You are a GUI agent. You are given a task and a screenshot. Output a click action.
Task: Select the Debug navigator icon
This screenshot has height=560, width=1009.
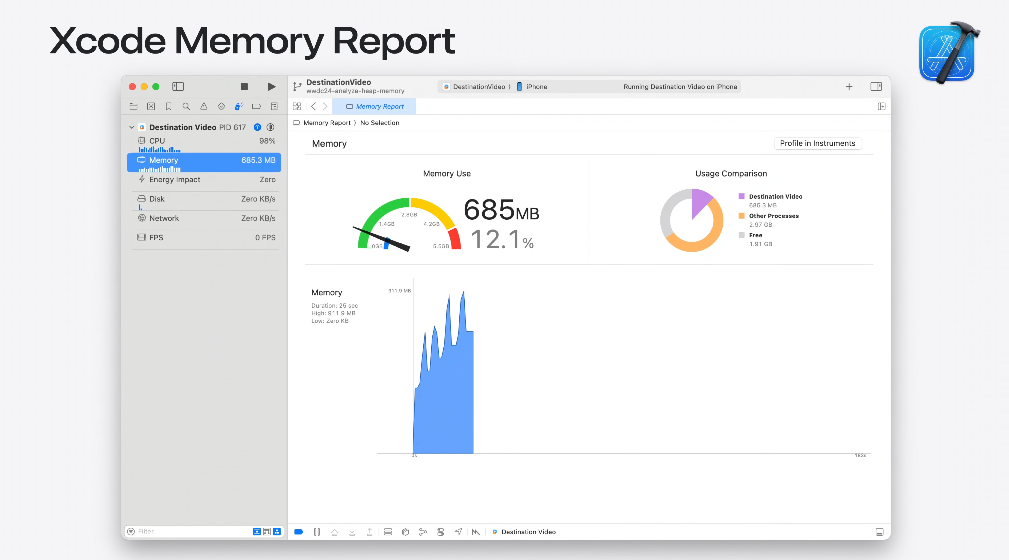(x=239, y=106)
